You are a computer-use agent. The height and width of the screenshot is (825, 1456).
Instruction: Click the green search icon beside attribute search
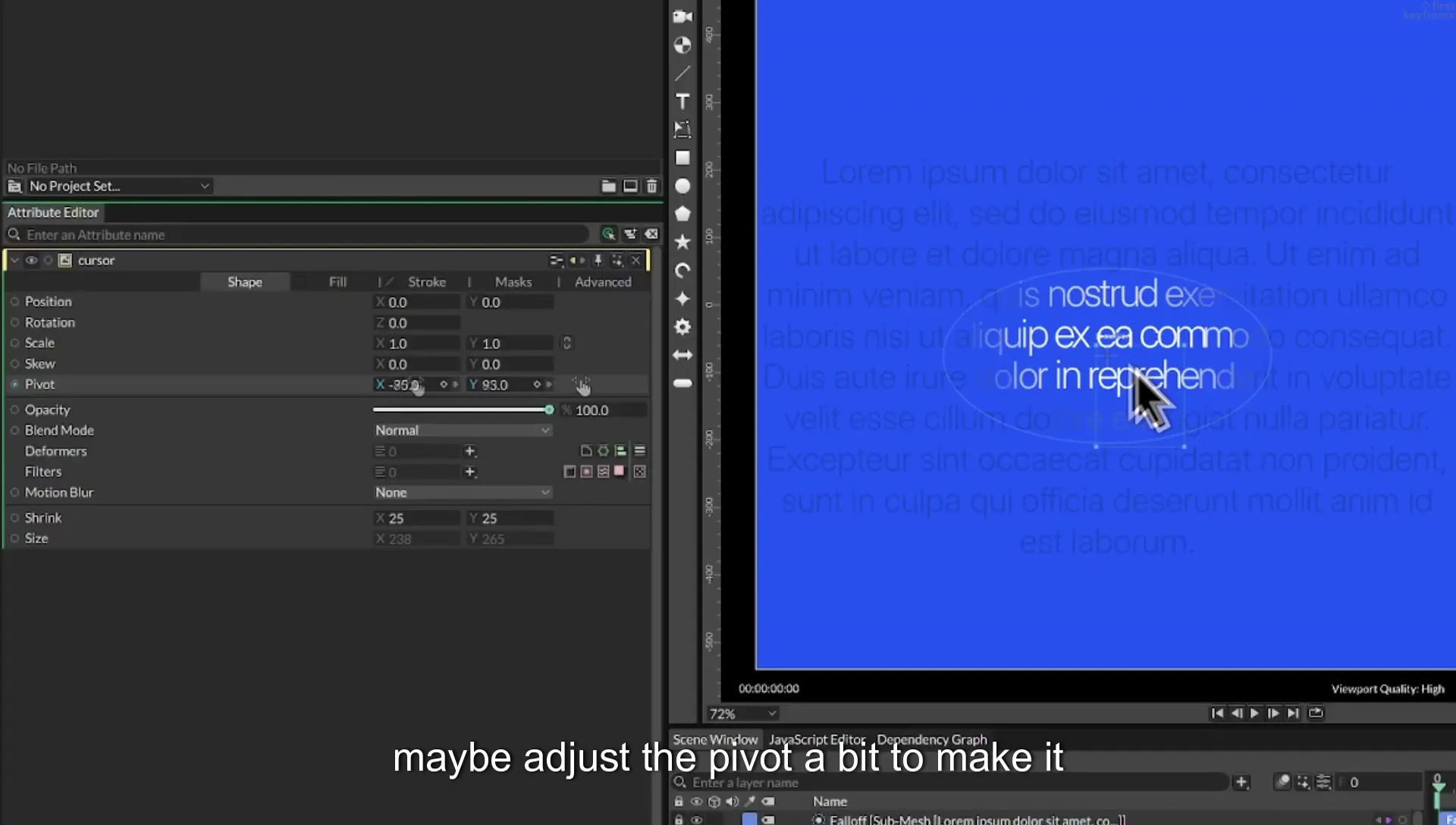[608, 234]
